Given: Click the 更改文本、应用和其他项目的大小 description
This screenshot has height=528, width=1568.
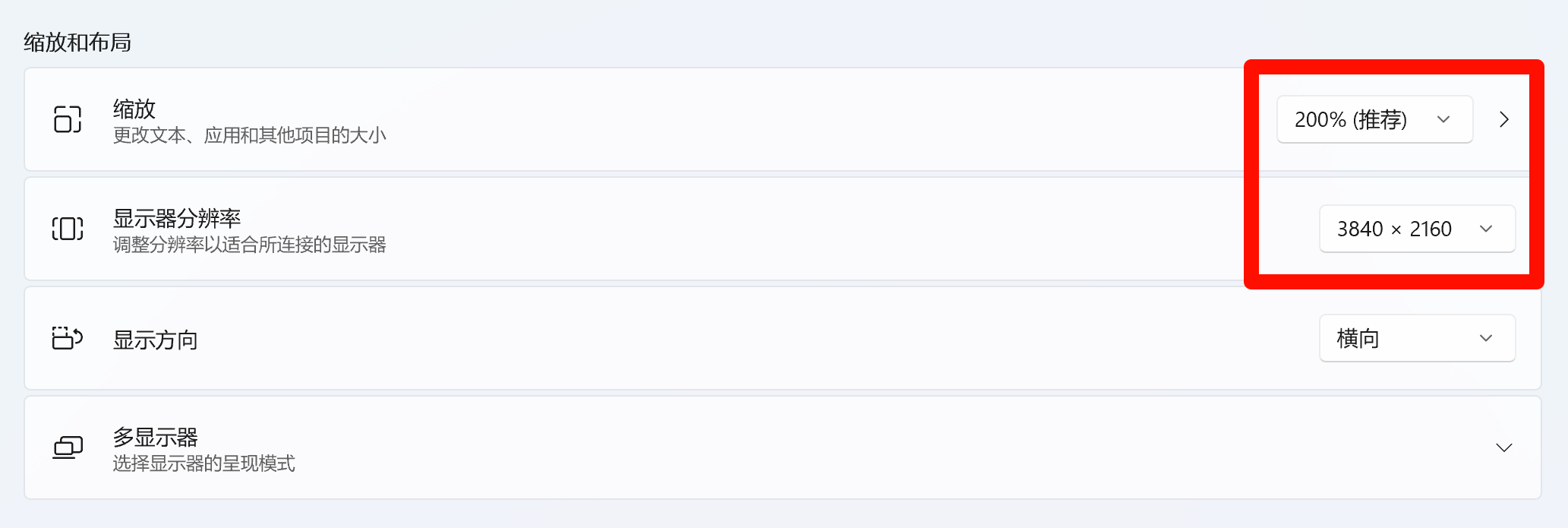Looking at the screenshot, I should coord(250,135).
